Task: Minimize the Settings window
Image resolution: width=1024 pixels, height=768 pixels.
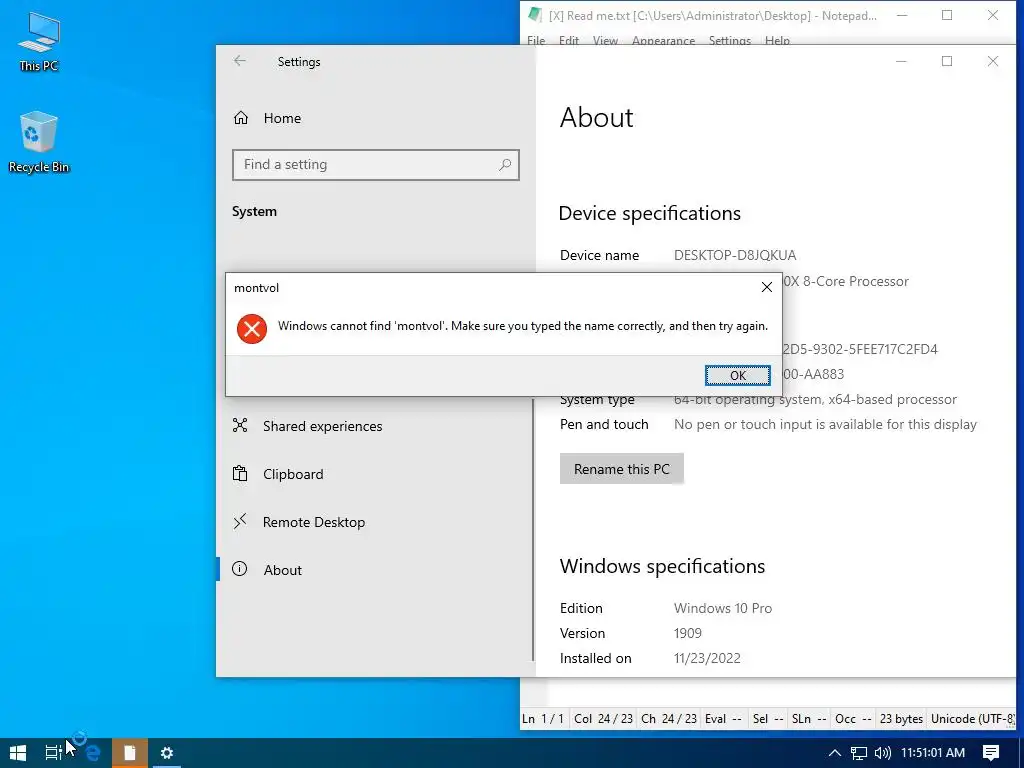Action: (x=901, y=61)
